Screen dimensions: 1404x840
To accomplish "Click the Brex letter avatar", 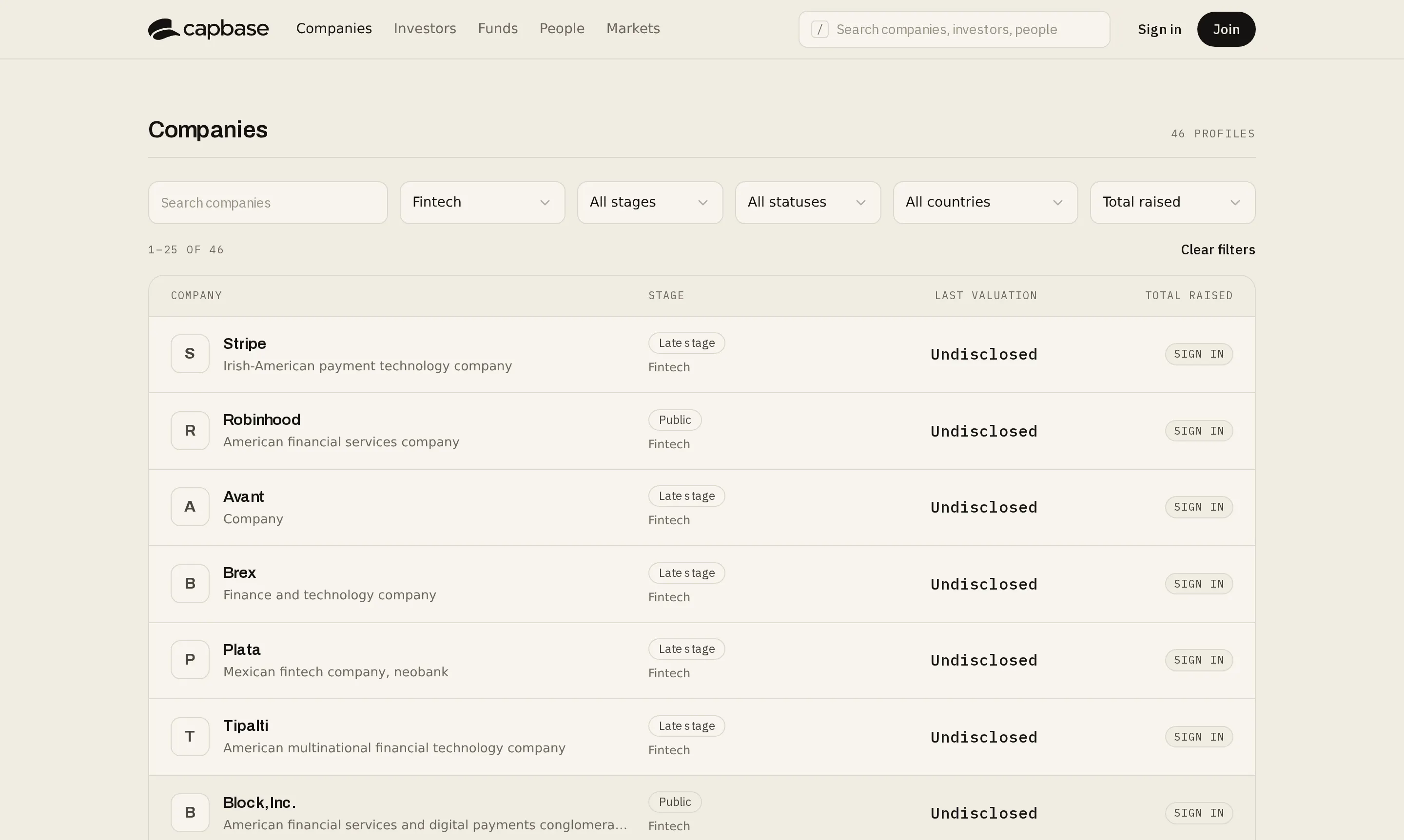I will (190, 584).
